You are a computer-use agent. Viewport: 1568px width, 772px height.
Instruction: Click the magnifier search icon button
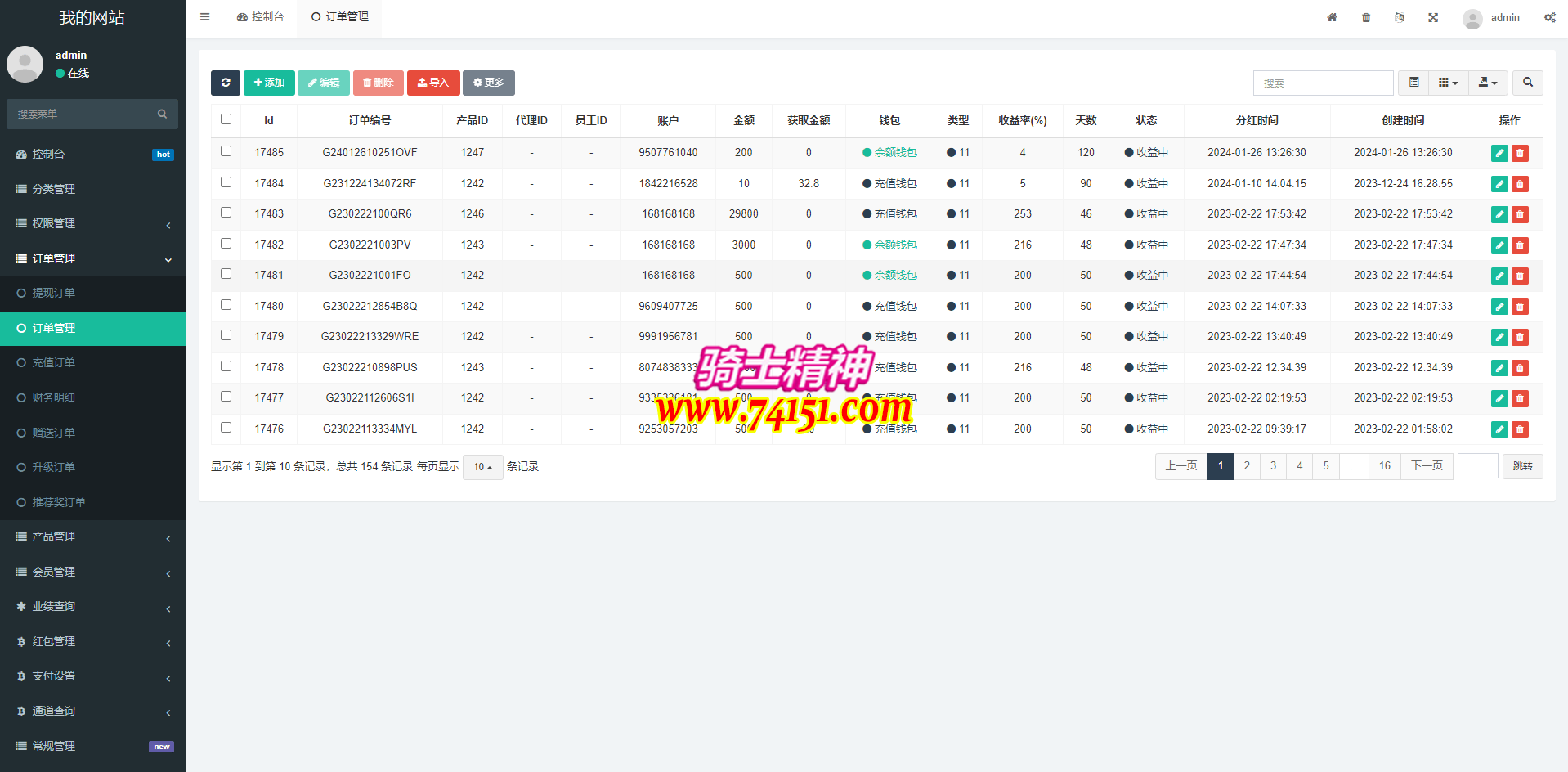[1527, 83]
